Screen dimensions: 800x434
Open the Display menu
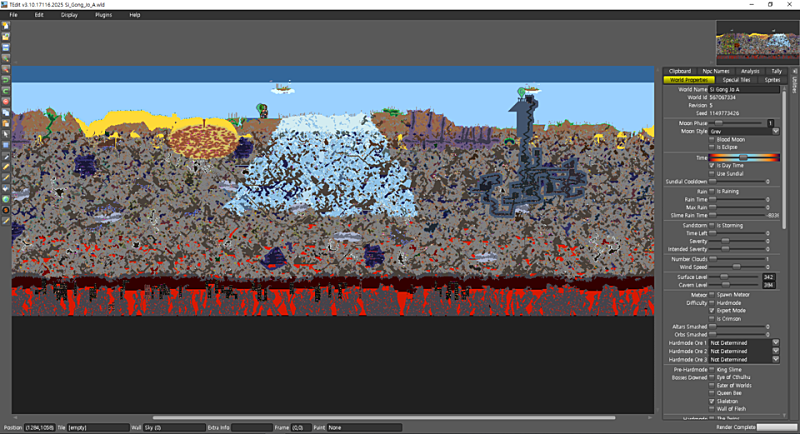(x=69, y=15)
